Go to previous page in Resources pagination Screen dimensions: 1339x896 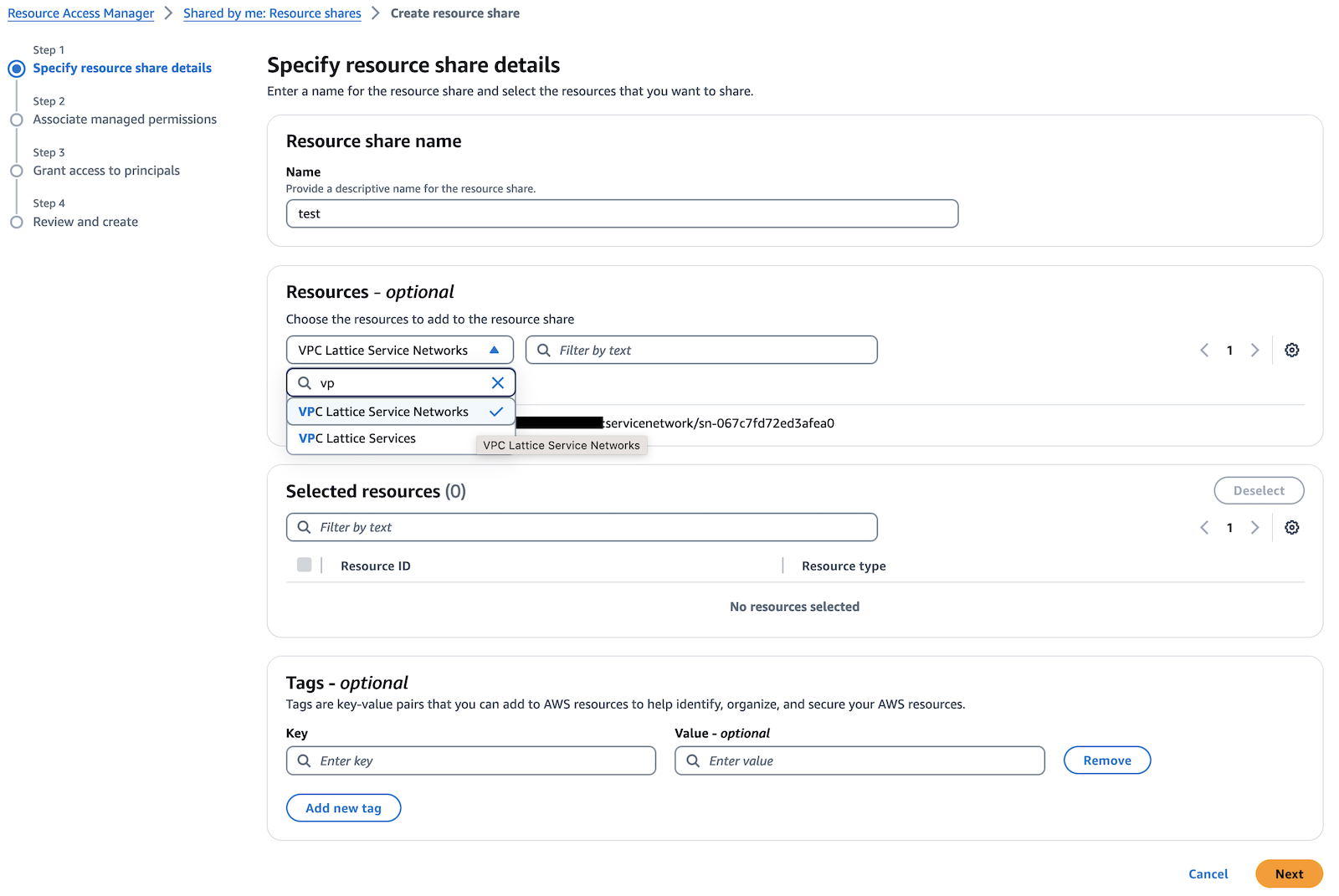click(x=1204, y=351)
